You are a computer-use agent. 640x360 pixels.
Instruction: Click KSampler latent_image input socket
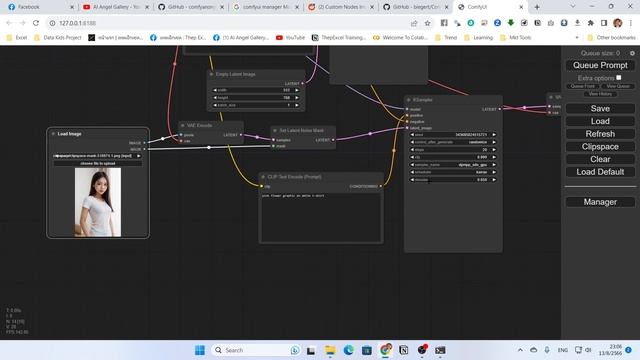[407, 128]
